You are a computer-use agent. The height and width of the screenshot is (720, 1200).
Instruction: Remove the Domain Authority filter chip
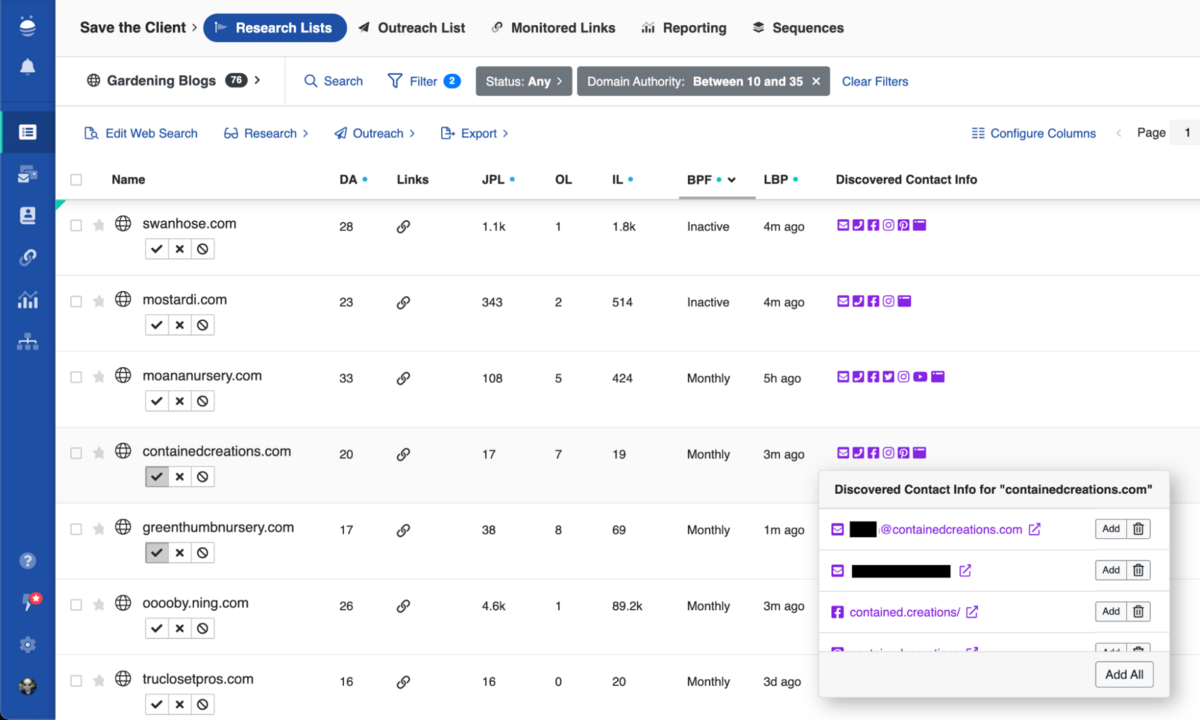click(x=816, y=82)
